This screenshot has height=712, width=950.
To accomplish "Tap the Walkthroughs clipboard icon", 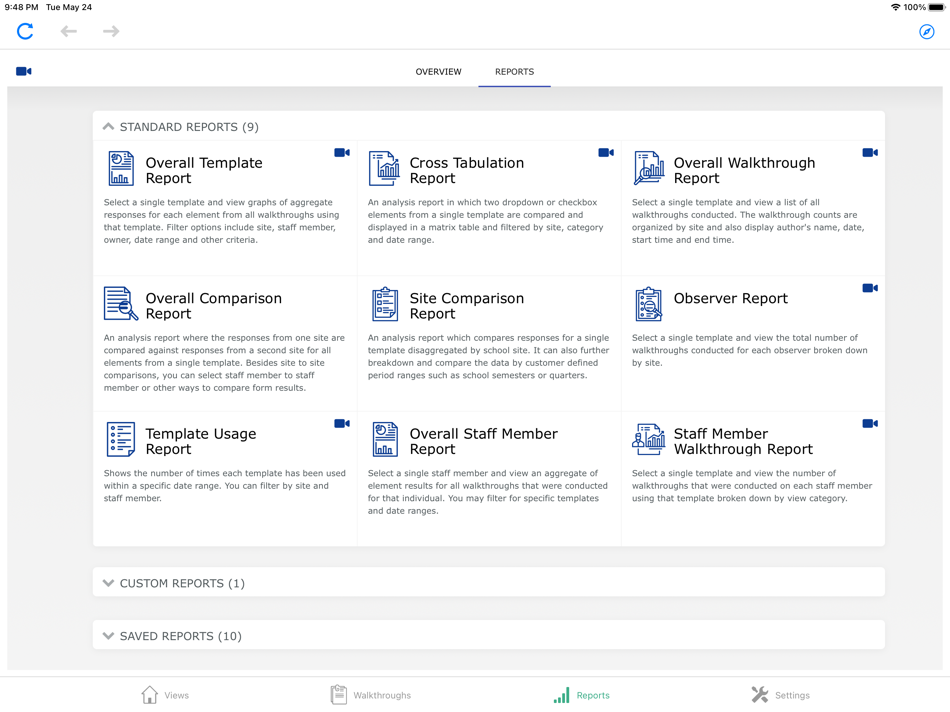I will pyautogui.click(x=339, y=694).
